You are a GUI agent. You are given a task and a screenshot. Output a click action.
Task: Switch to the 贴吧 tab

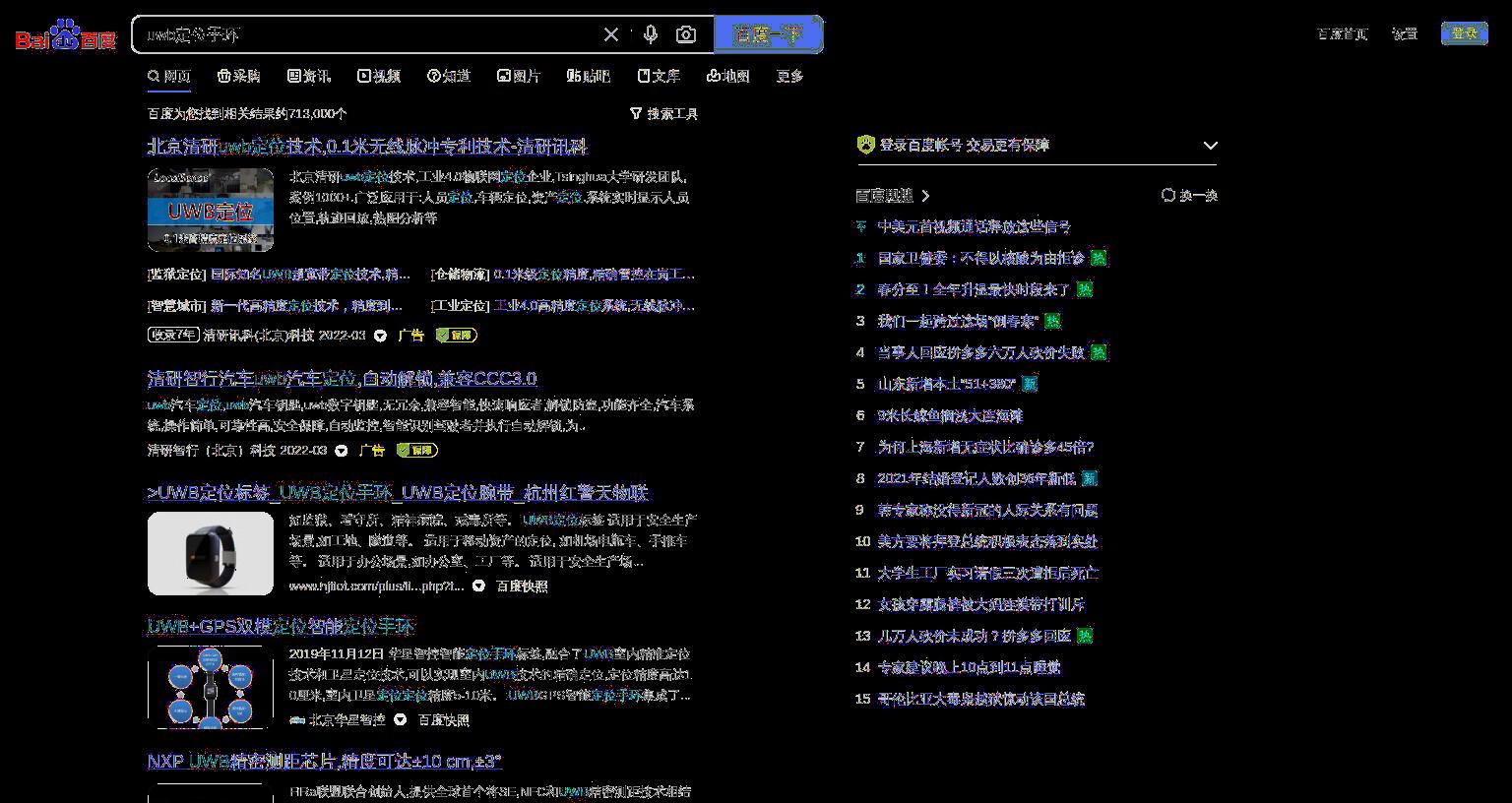pyautogui.click(x=589, y=76)
